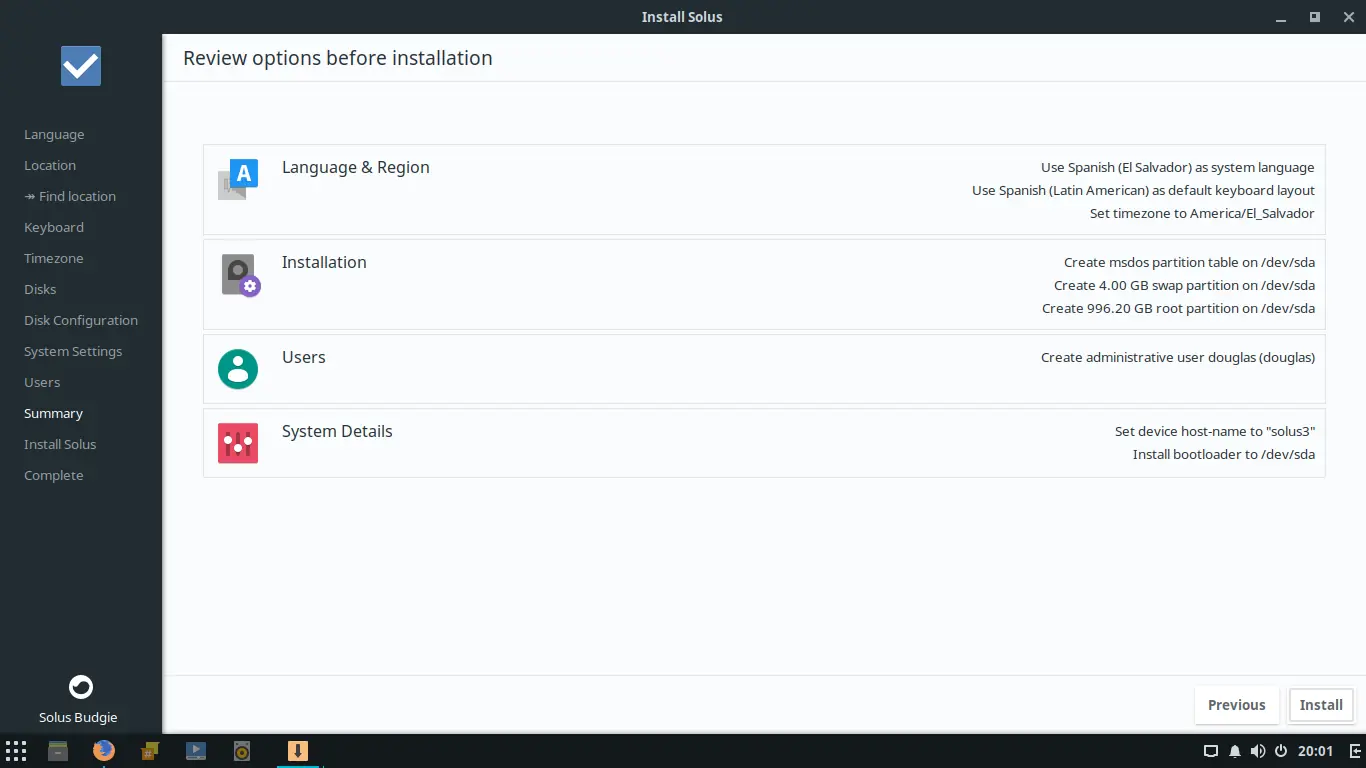The height and width of the screenshot is (768, 1366).
Task: Select the Summary step in sidebar
Action: pos(53,414)
